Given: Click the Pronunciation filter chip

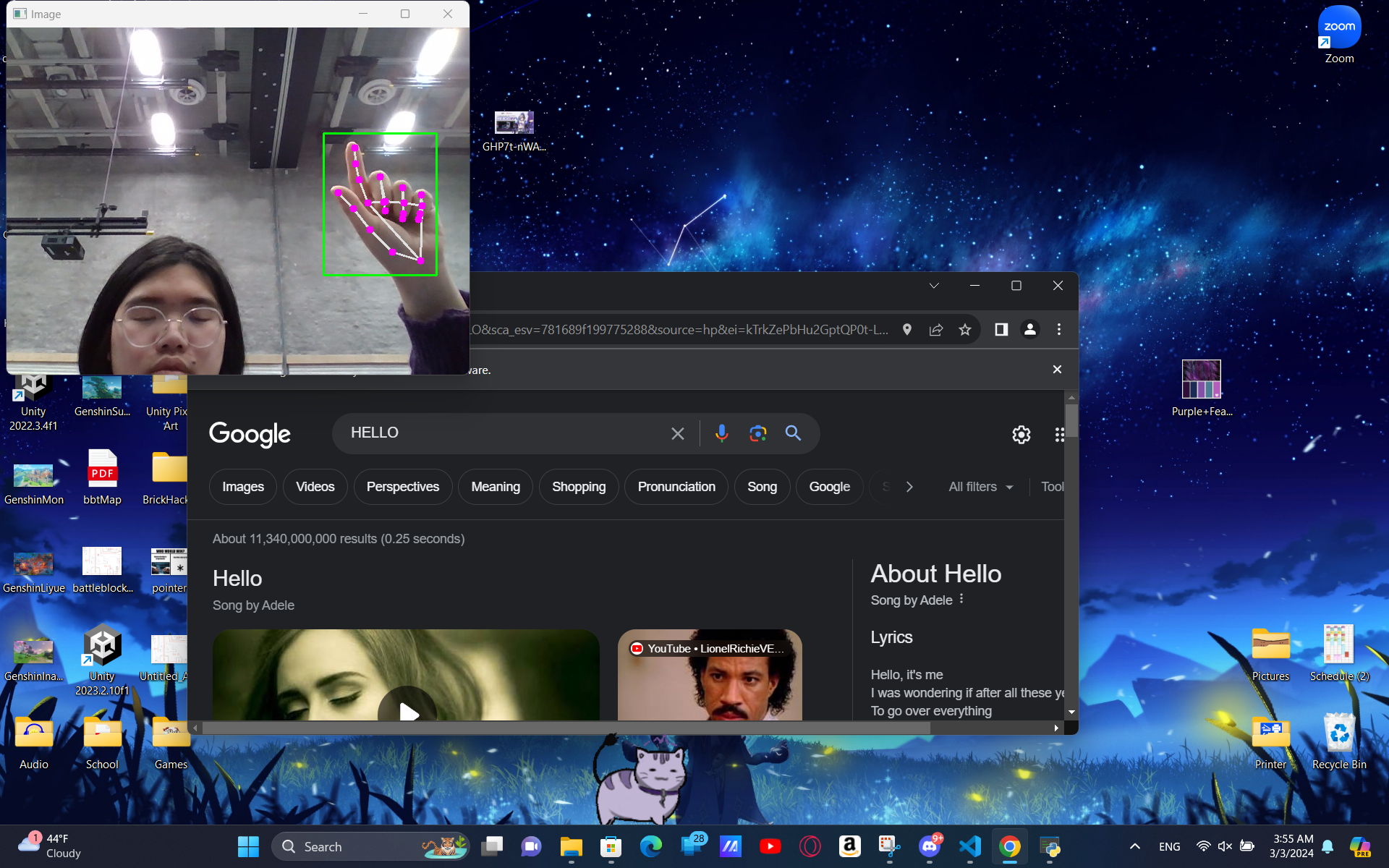Looking at the screenshot, I should tap(676, 487).
